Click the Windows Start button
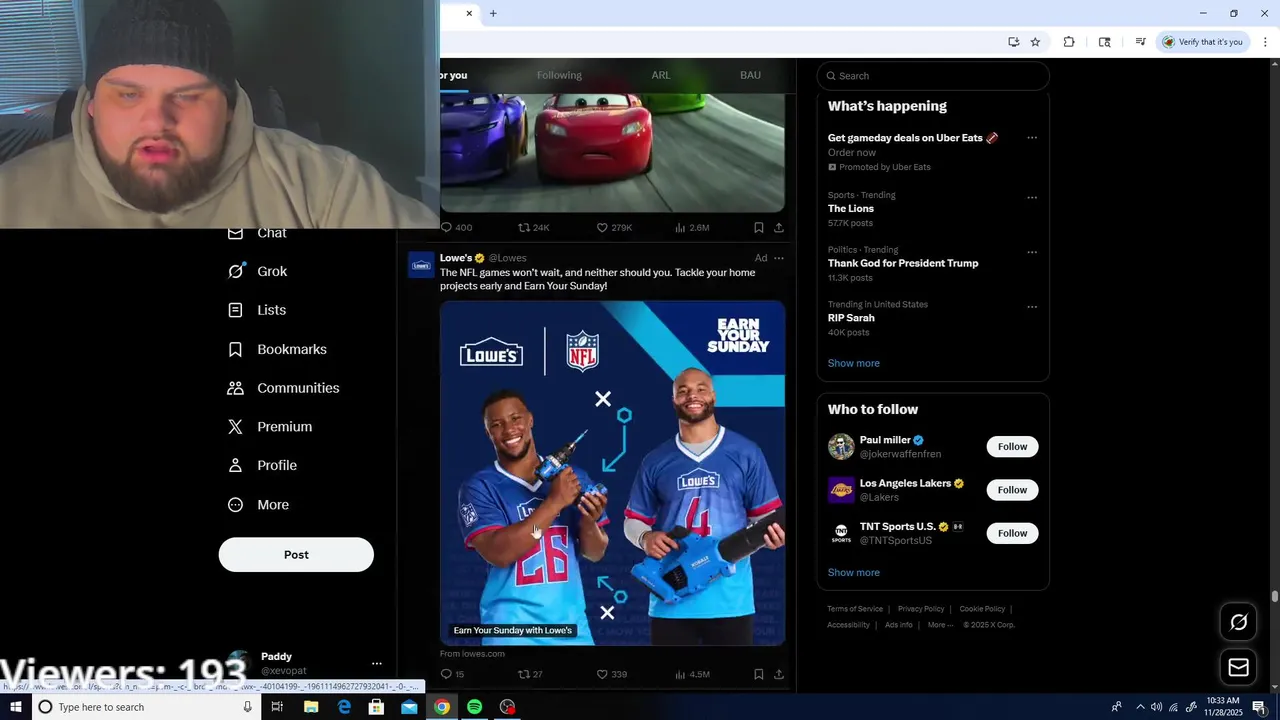The height and width of the screenshot is (720, 1280). pos(15,707)
